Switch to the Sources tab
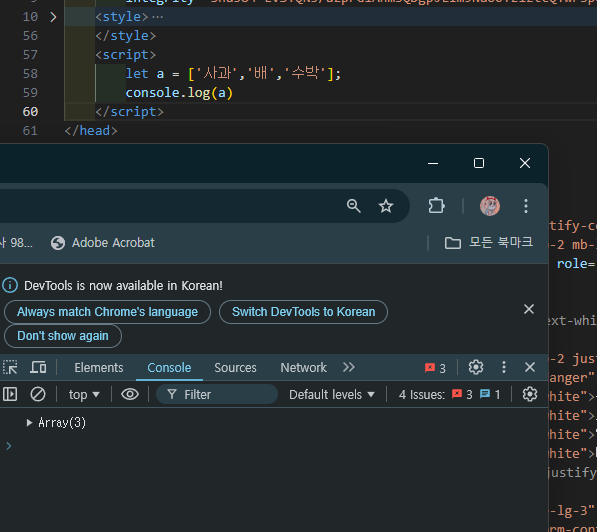The width and height of the screenshot is (597, 532). tap(235, 367)
